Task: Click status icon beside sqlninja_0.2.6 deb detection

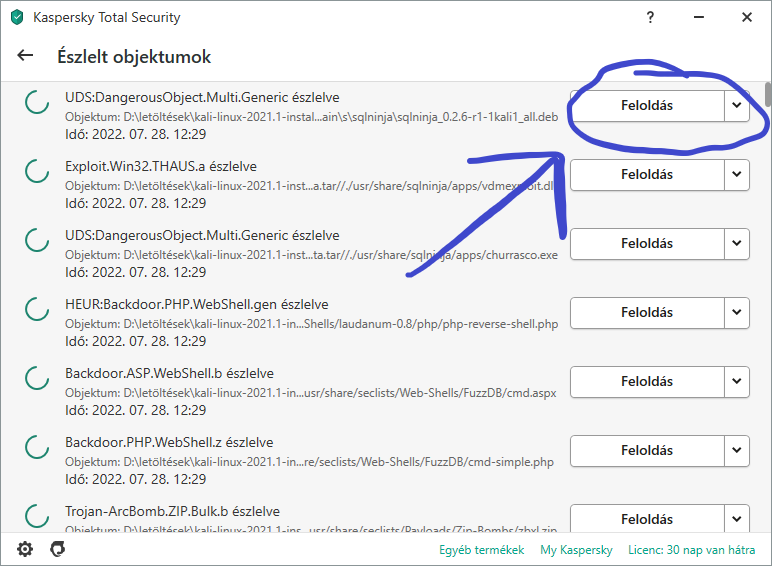Action: point(37,102)
